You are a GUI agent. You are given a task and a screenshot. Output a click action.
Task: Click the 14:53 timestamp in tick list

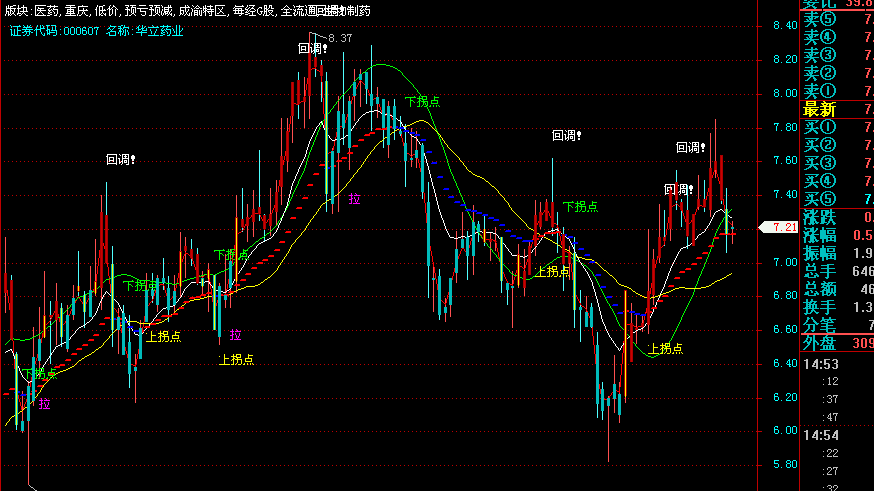[821, 364]
